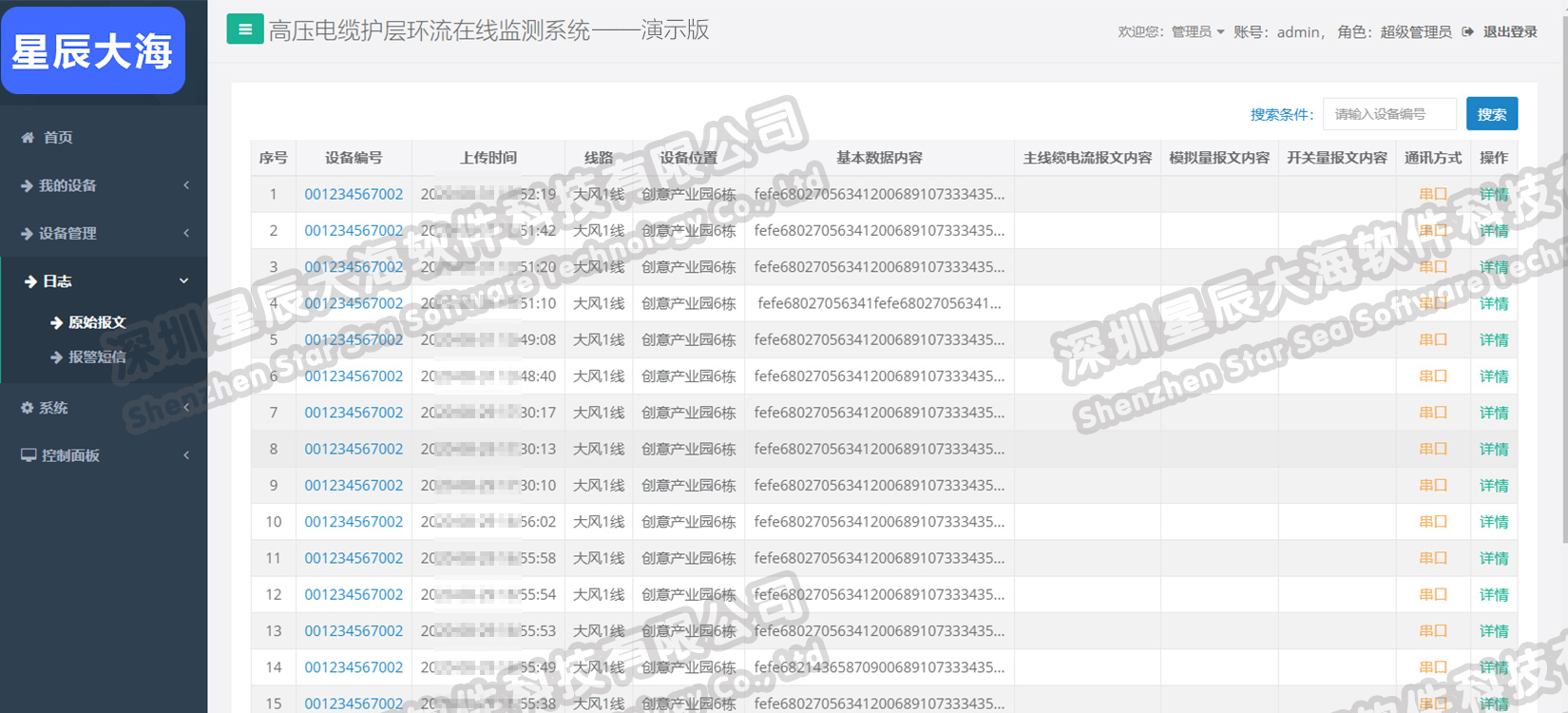1568x713 pixels.
Task: Collapse the 日志 menu chevron
Action: pos(184,281)
